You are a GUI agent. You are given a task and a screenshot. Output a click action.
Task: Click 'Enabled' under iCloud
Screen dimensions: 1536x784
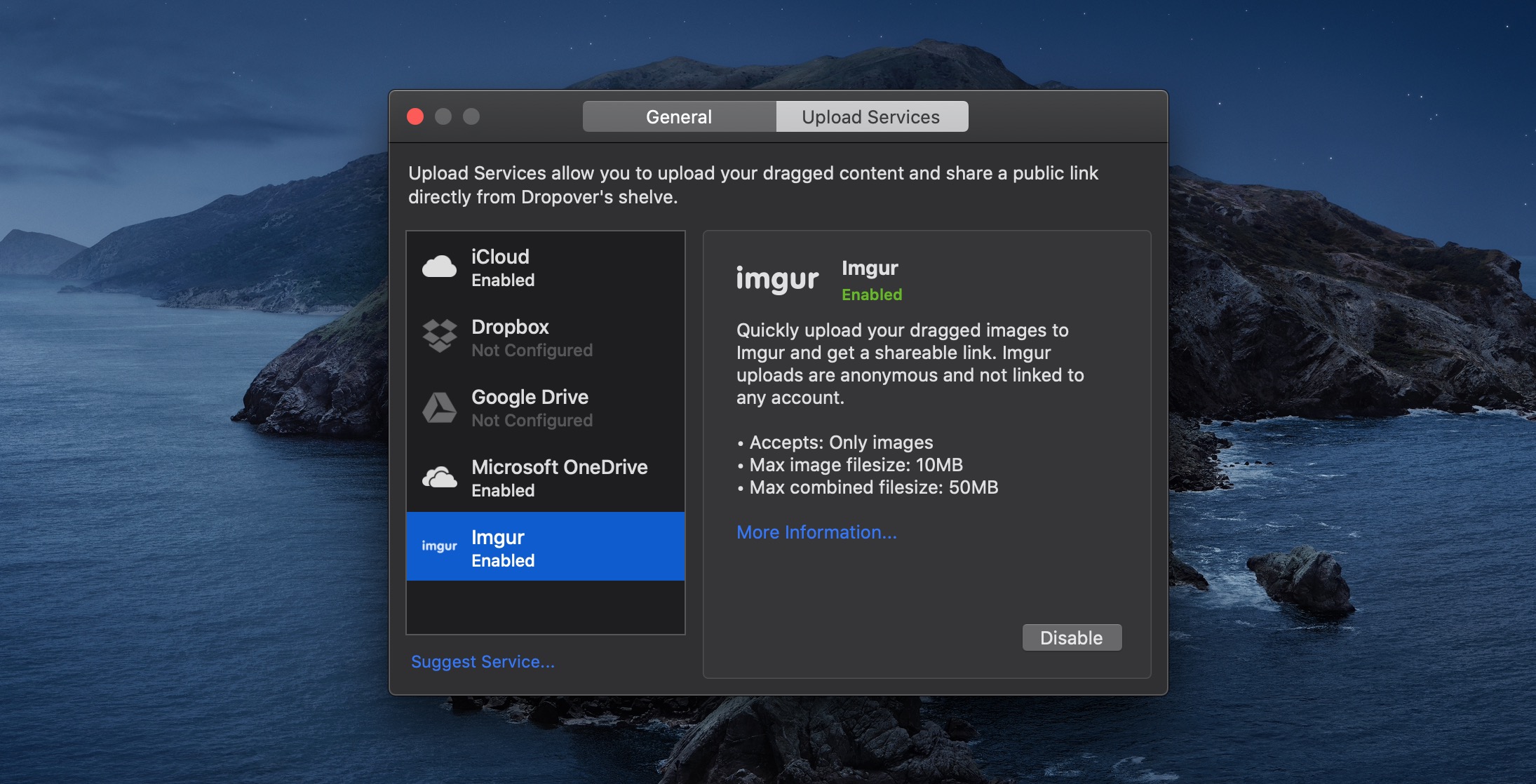click(x=503, y=280)
